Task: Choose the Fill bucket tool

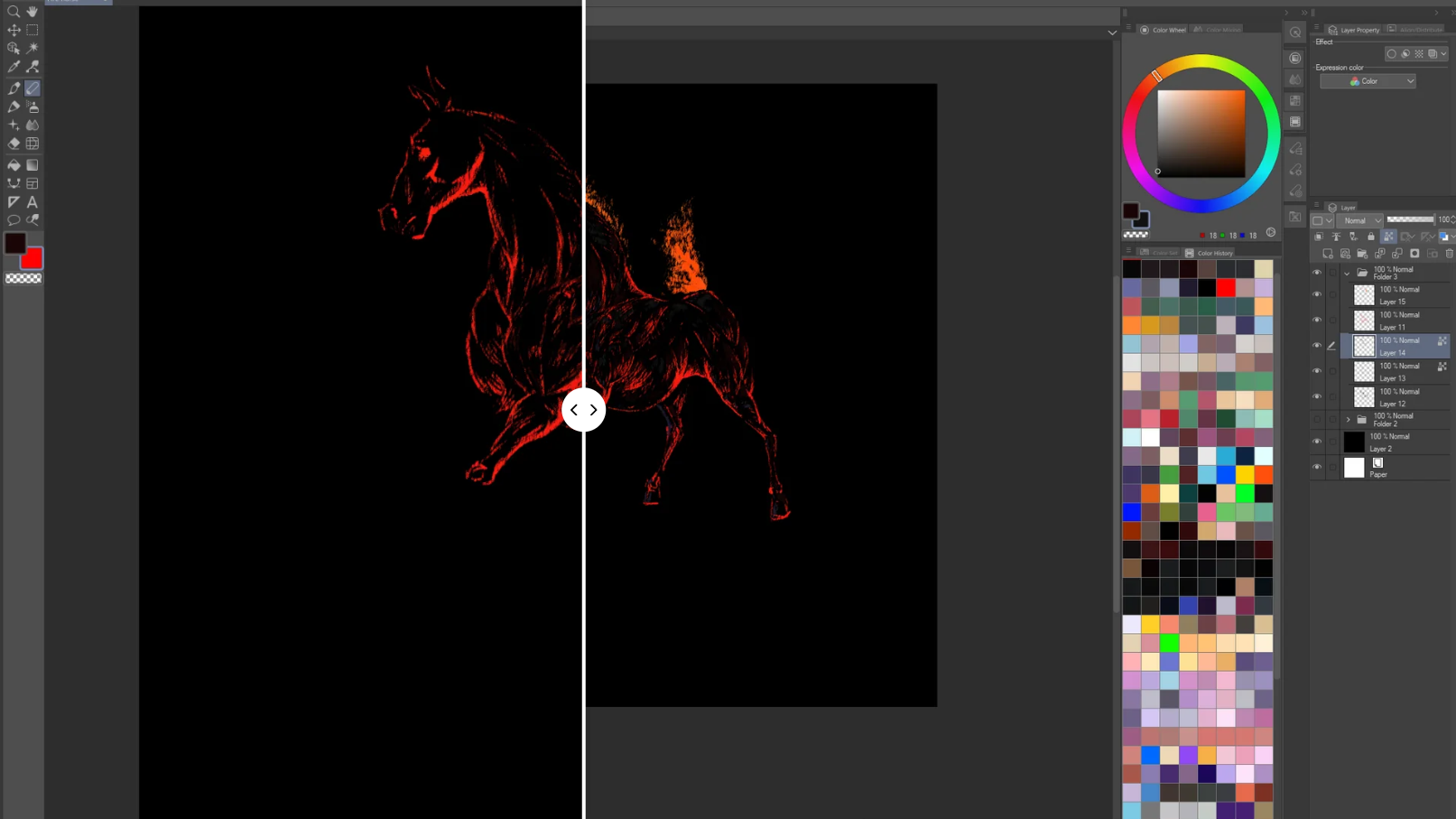Action: (x=14, y=164)
